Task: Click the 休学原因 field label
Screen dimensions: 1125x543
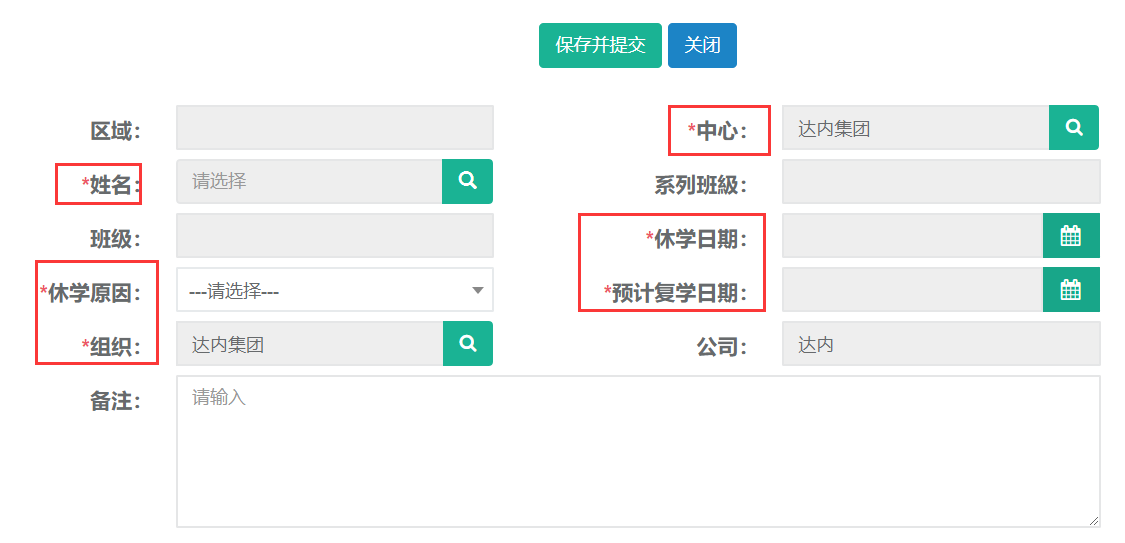Action: tap(95, 293)
